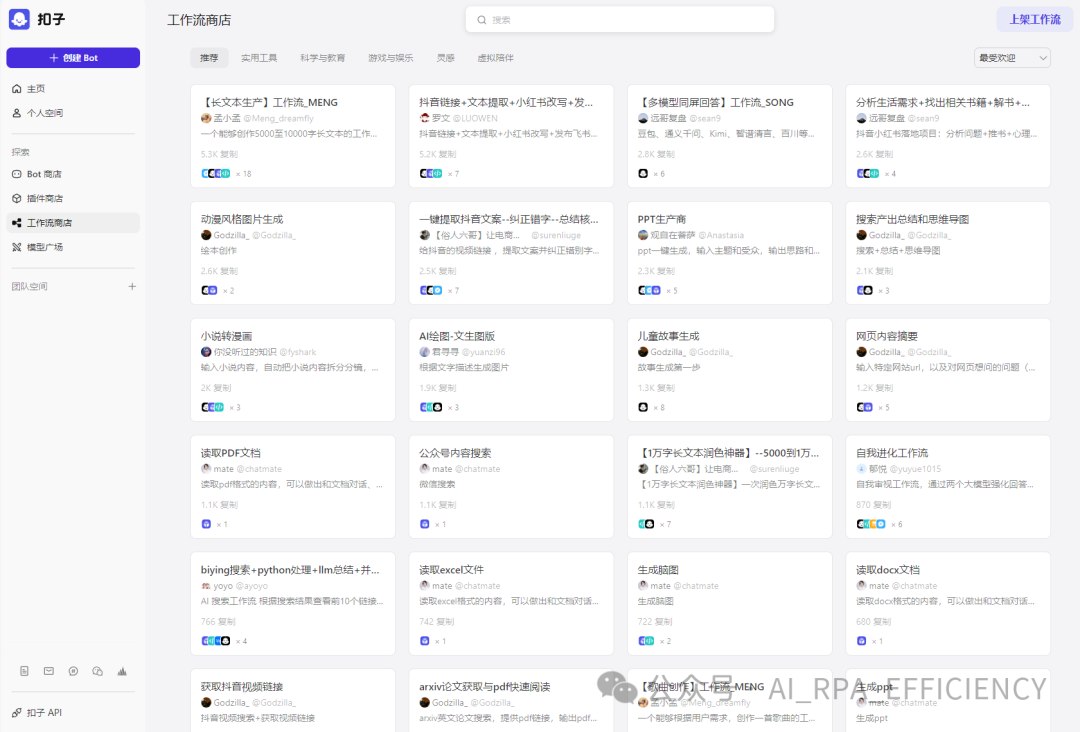Open the 最受欢迎 sort dropdown
Viewport: 1080px width, 732px height.
coord(1012,58)
